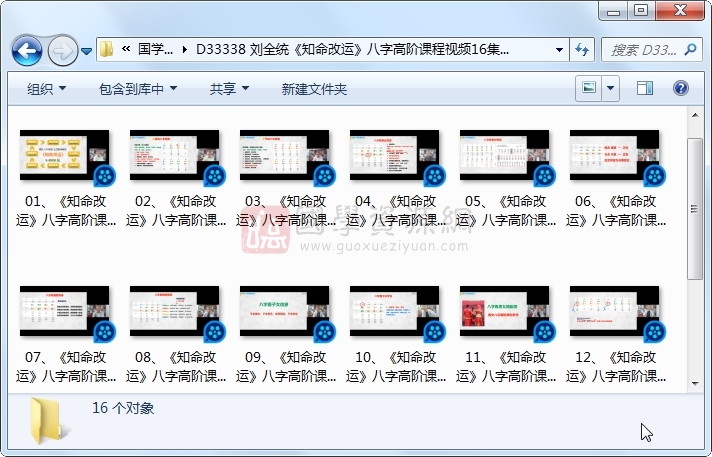The width and height of the screenshot is (712, 457).
Task: Click the magnifier search icon
Action: click(x=691, y=49)
